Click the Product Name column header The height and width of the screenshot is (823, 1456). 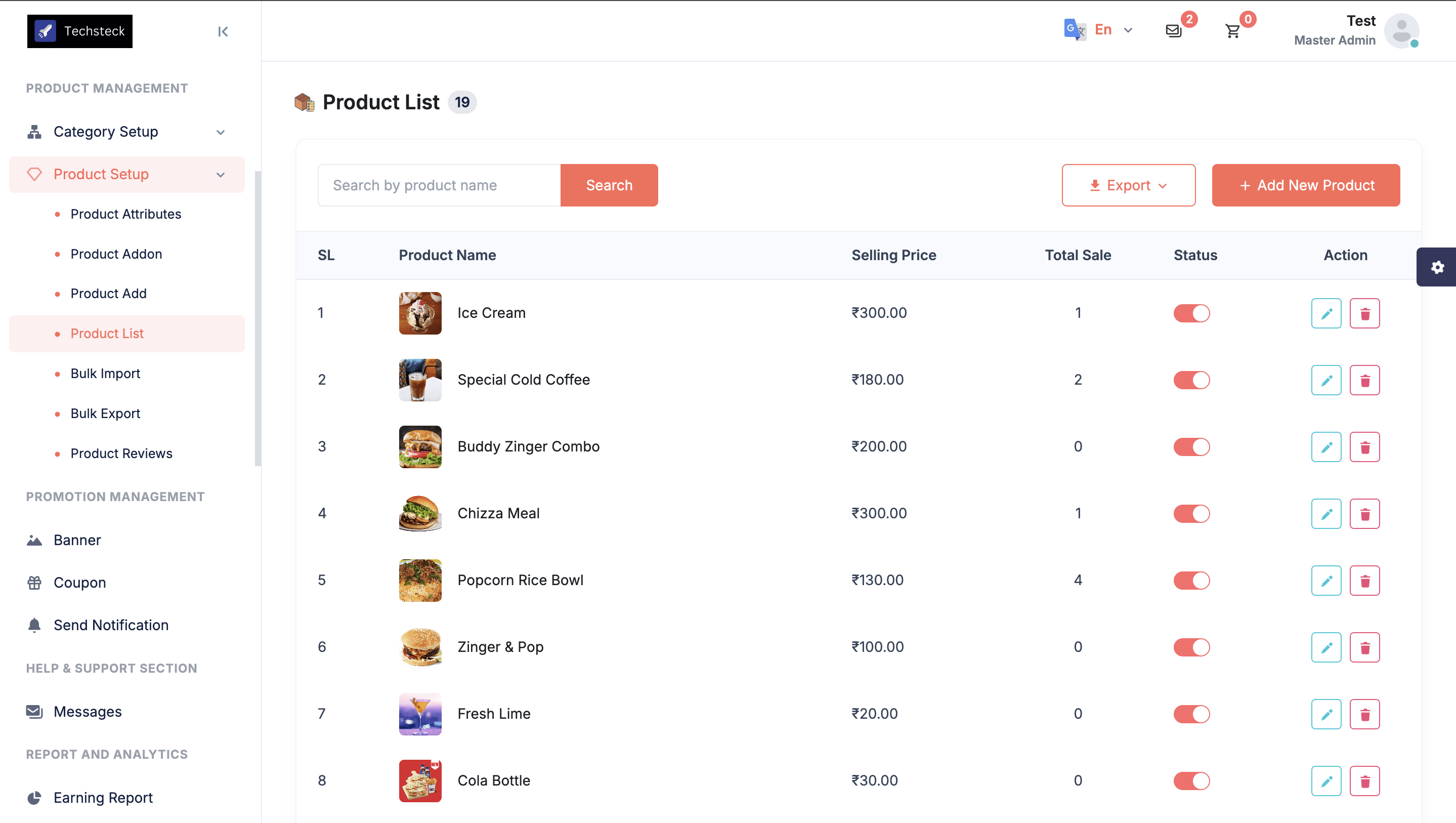447,255
